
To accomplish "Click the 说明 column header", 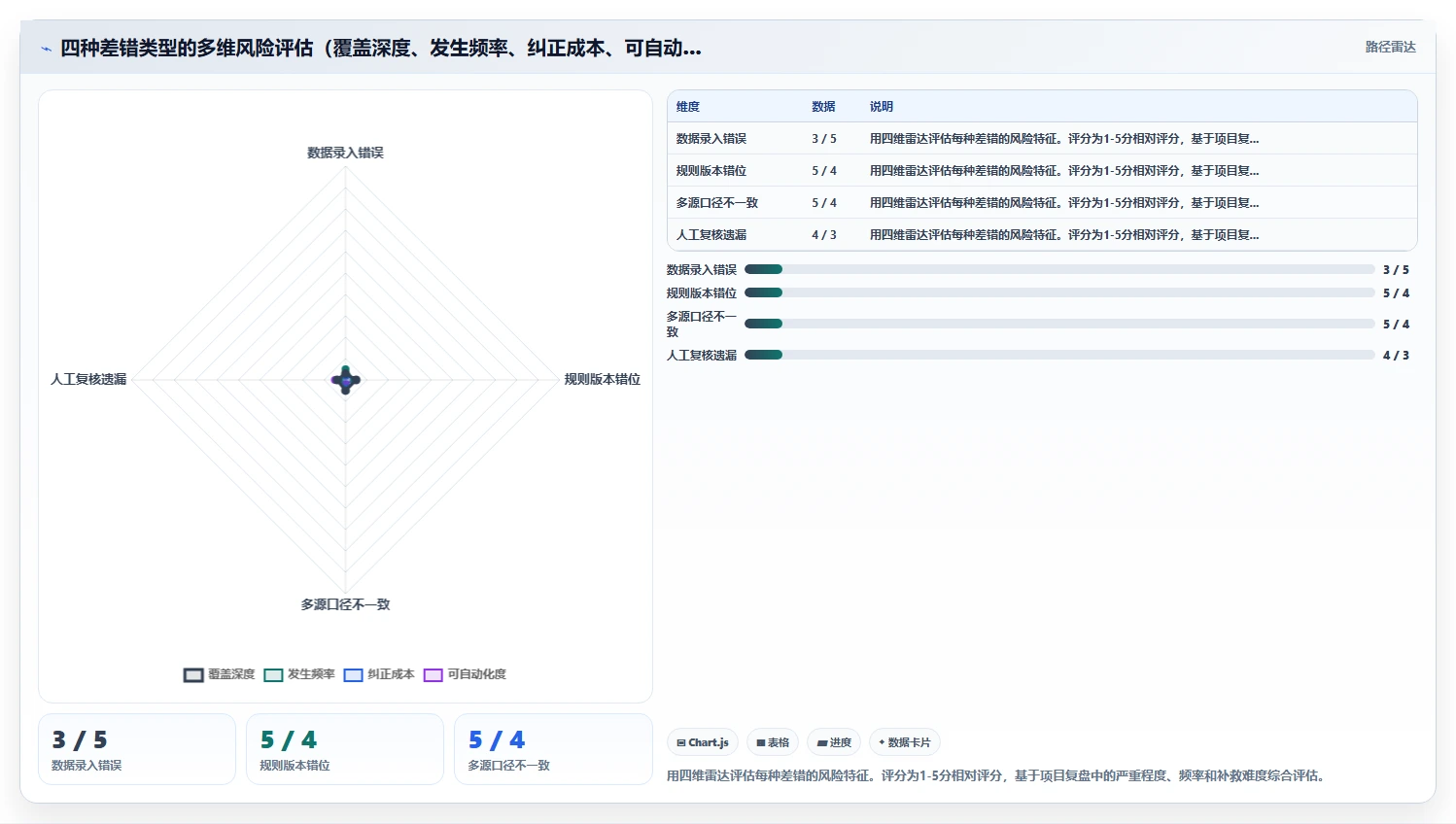I will (882, 107).
